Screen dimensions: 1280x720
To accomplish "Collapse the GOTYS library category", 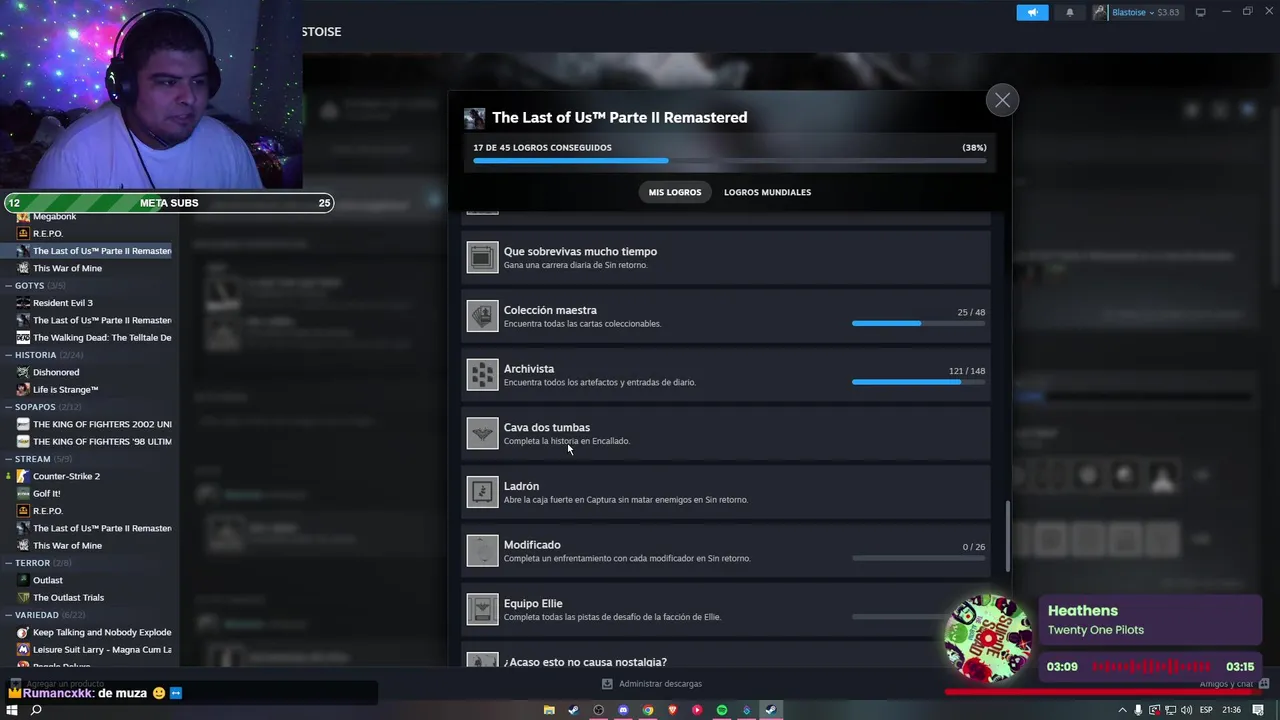I will (9, 285).
